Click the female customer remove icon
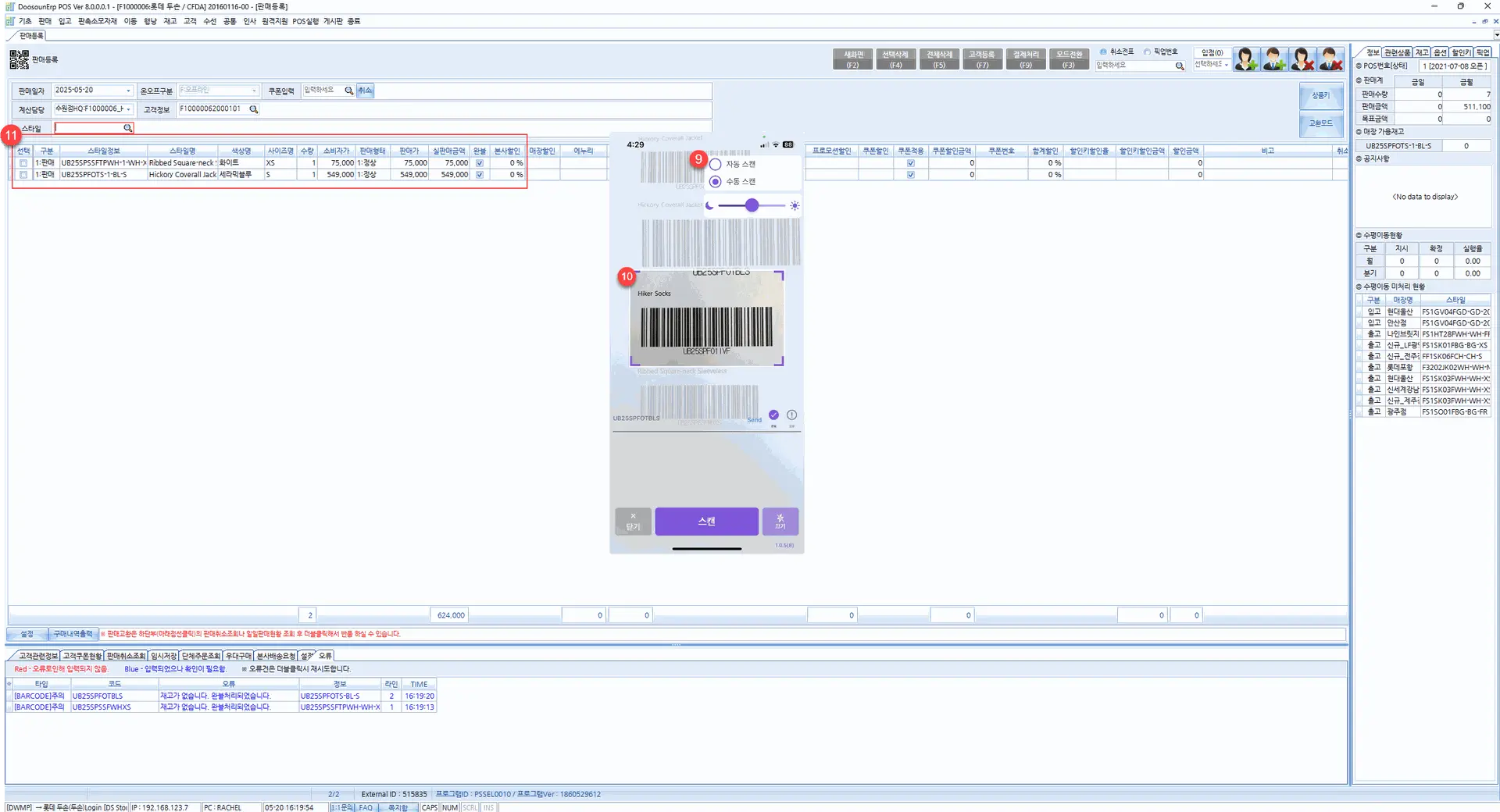The image size is (1500, 812). [x=1302, y=59]
